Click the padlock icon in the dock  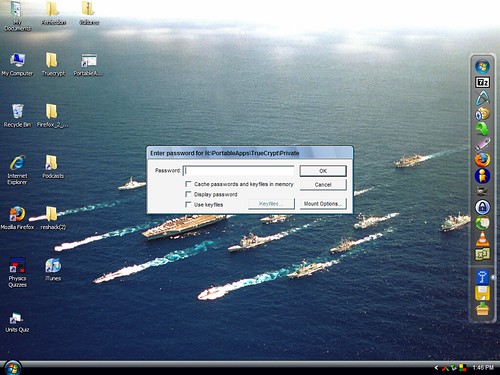pyautogui.click(x=482, y=207)
